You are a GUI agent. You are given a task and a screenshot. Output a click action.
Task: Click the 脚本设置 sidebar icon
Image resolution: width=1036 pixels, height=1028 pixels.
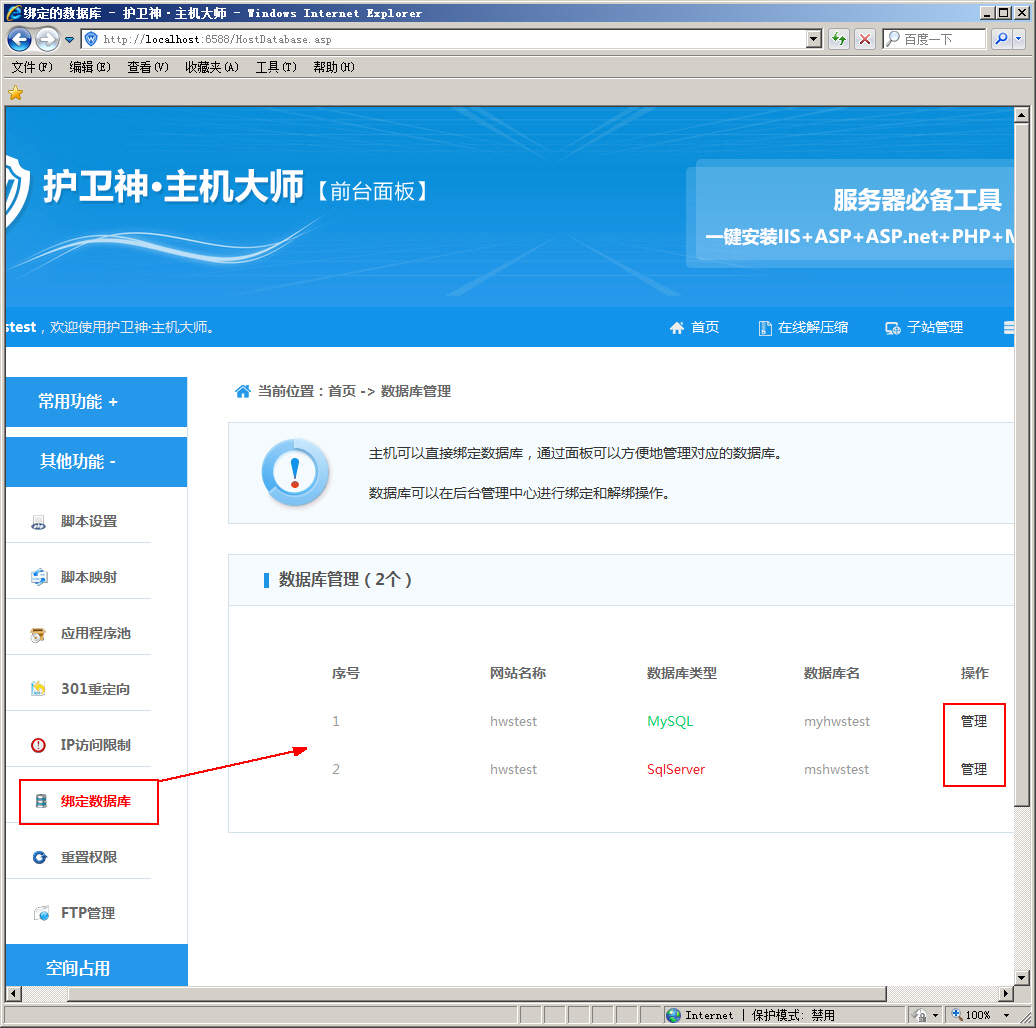(x=39, y=522)
